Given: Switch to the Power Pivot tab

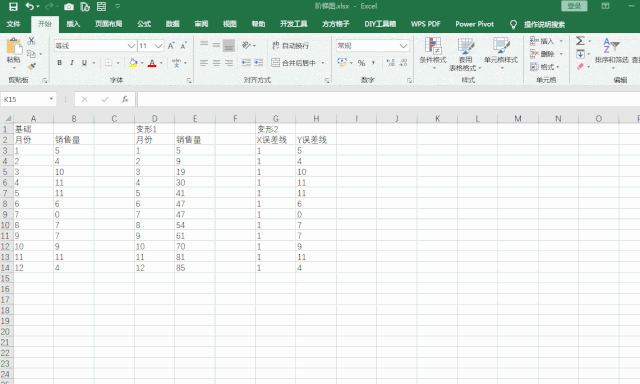Looking at the screenshot, I should pyautogui.click(x=474, y=24).
